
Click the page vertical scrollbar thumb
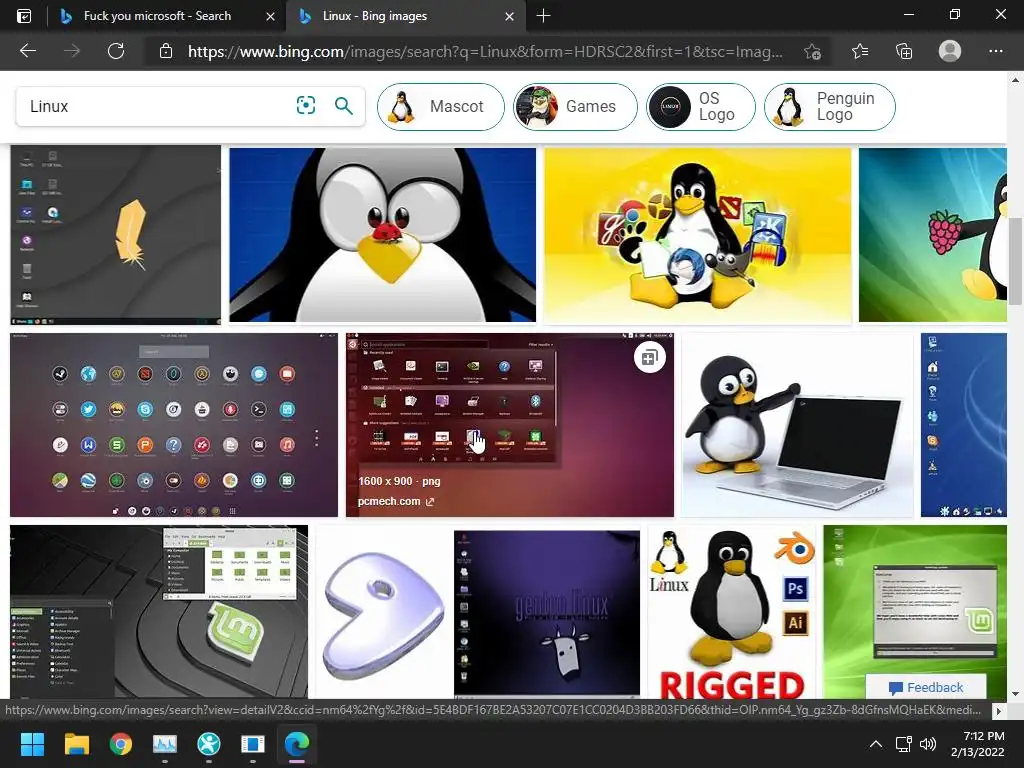click(x=1015, y=261)
